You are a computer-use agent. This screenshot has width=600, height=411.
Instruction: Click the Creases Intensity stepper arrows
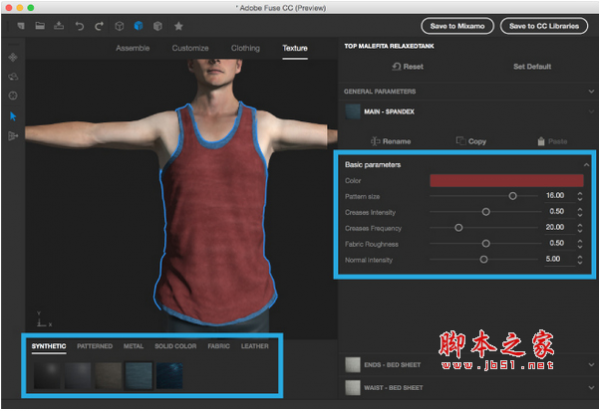[580, 212]
